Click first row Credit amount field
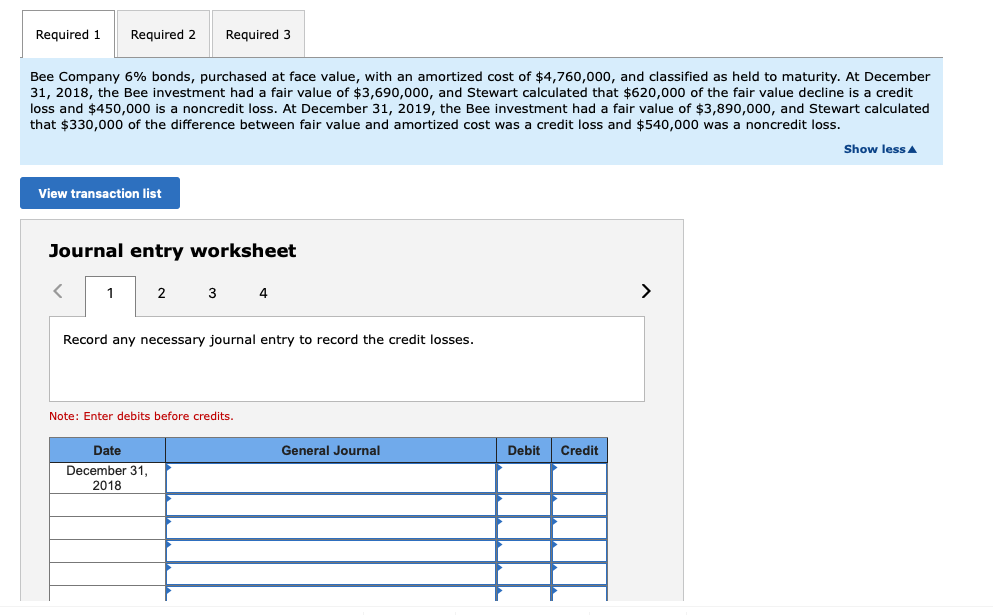Screen dimensions: 993x615 pyautogui.click(x=579, y=478)
